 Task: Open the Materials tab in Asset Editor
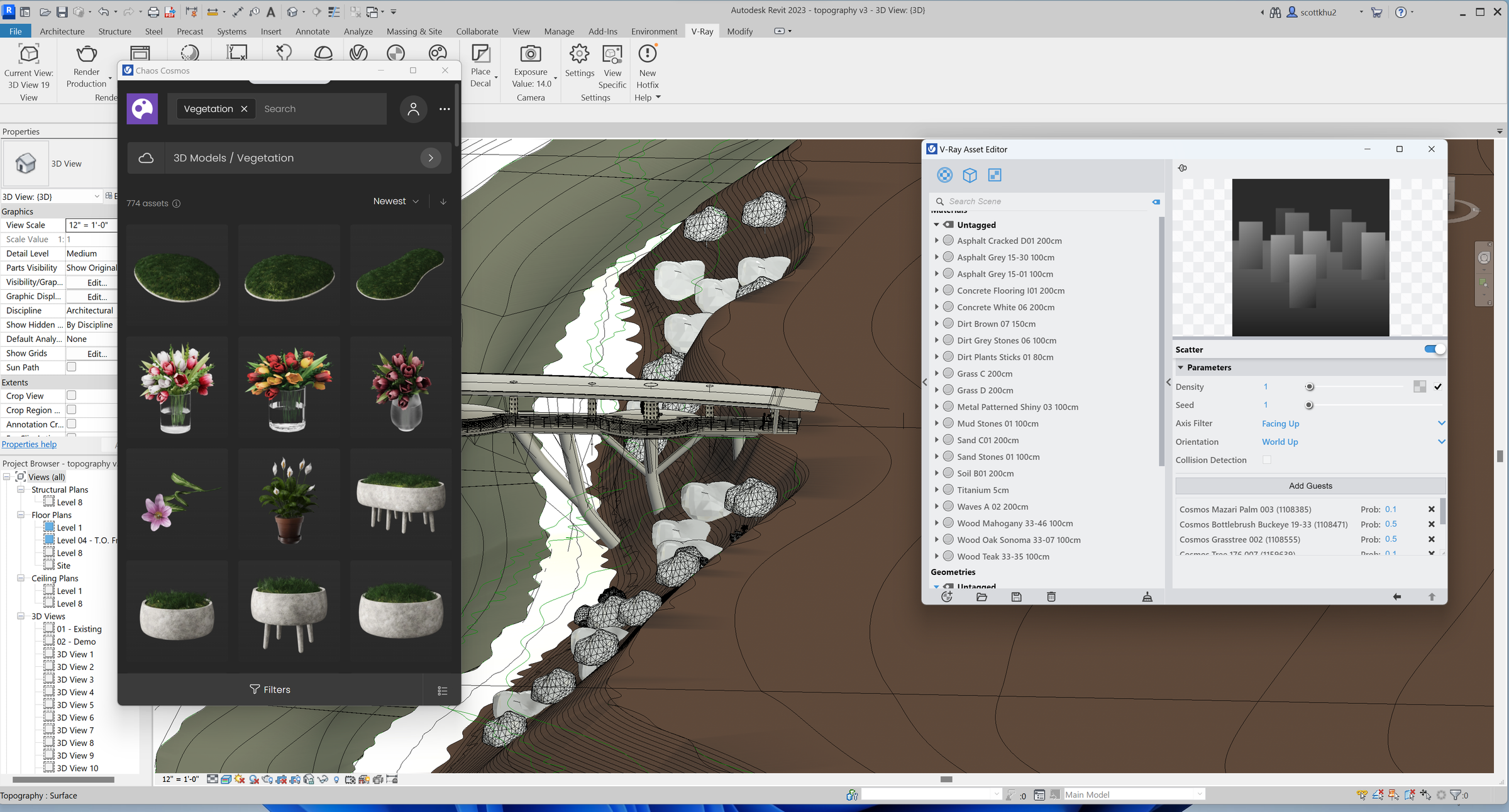[x=944, y=175]
